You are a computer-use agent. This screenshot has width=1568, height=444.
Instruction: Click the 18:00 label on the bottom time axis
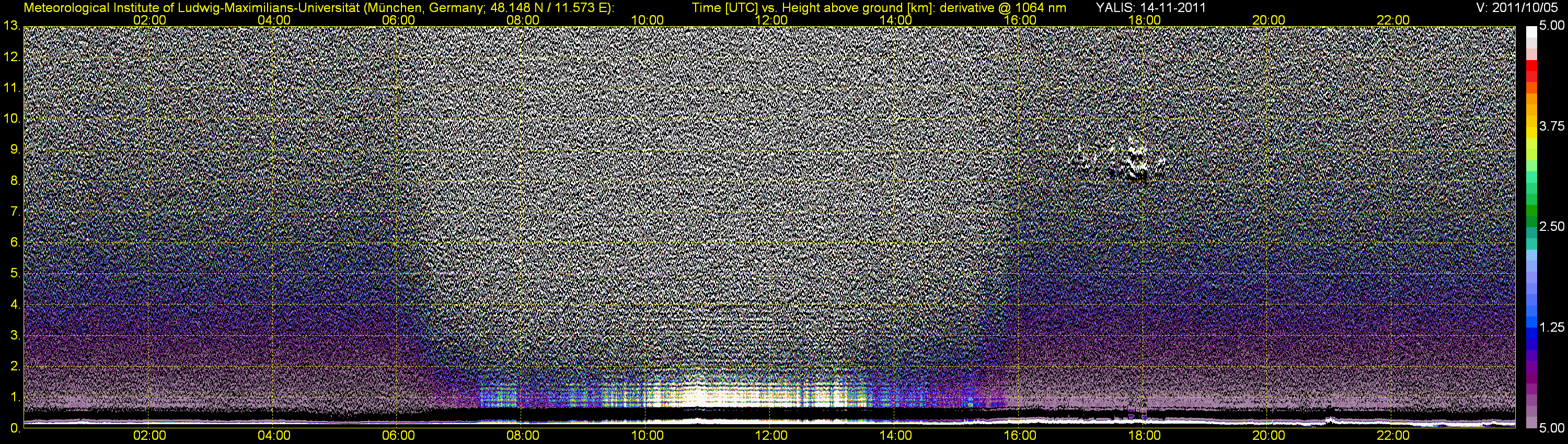pyautogui.click(x=1144, y=436)
